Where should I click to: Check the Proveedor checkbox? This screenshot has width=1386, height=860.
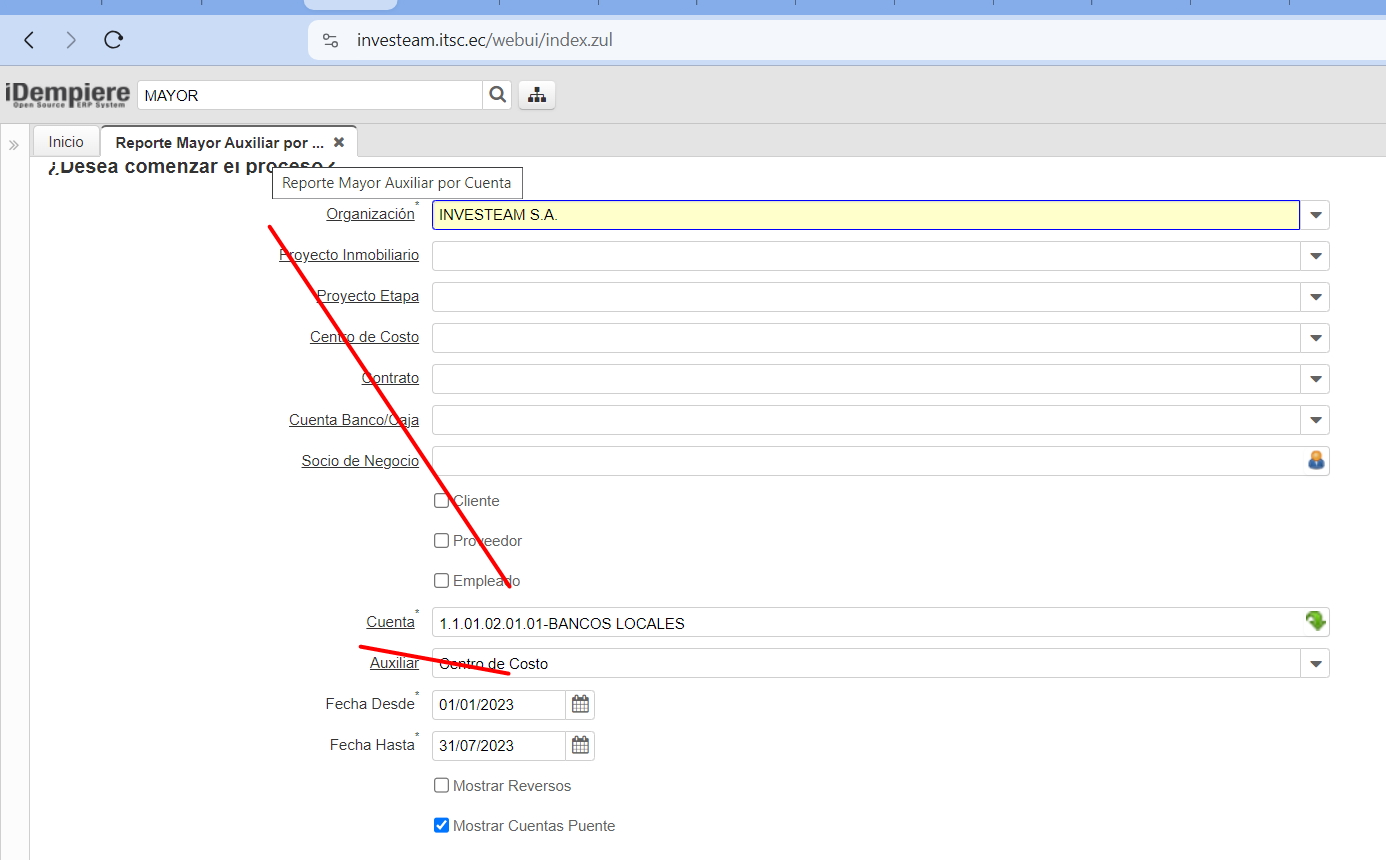click(441, 541)
